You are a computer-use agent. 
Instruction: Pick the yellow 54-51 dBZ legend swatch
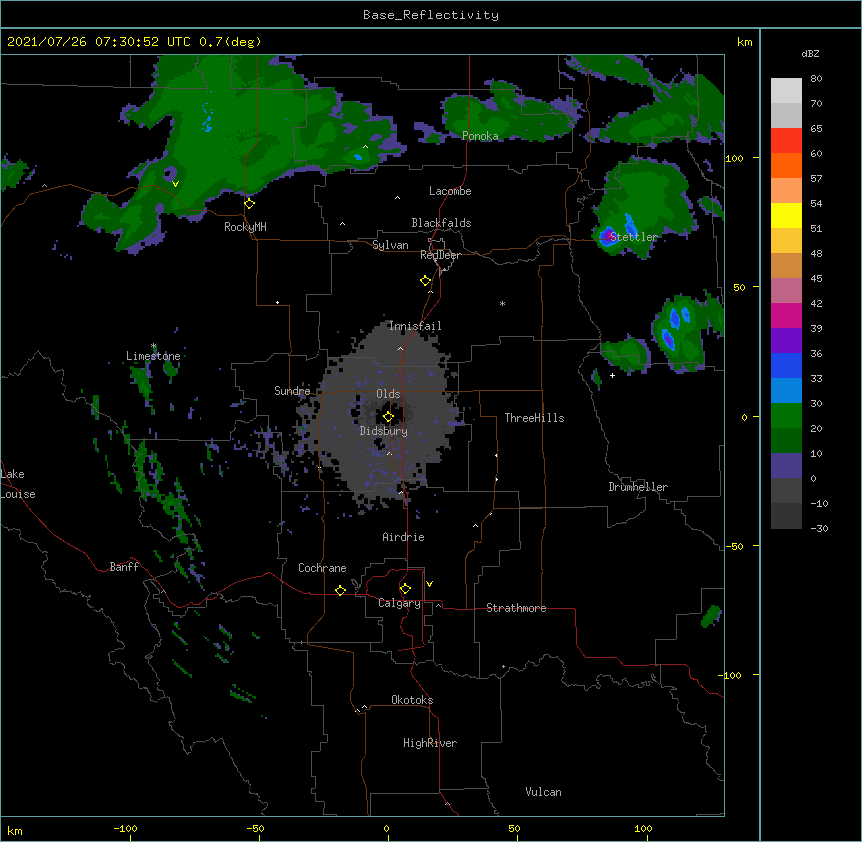(x=786, y=216)
